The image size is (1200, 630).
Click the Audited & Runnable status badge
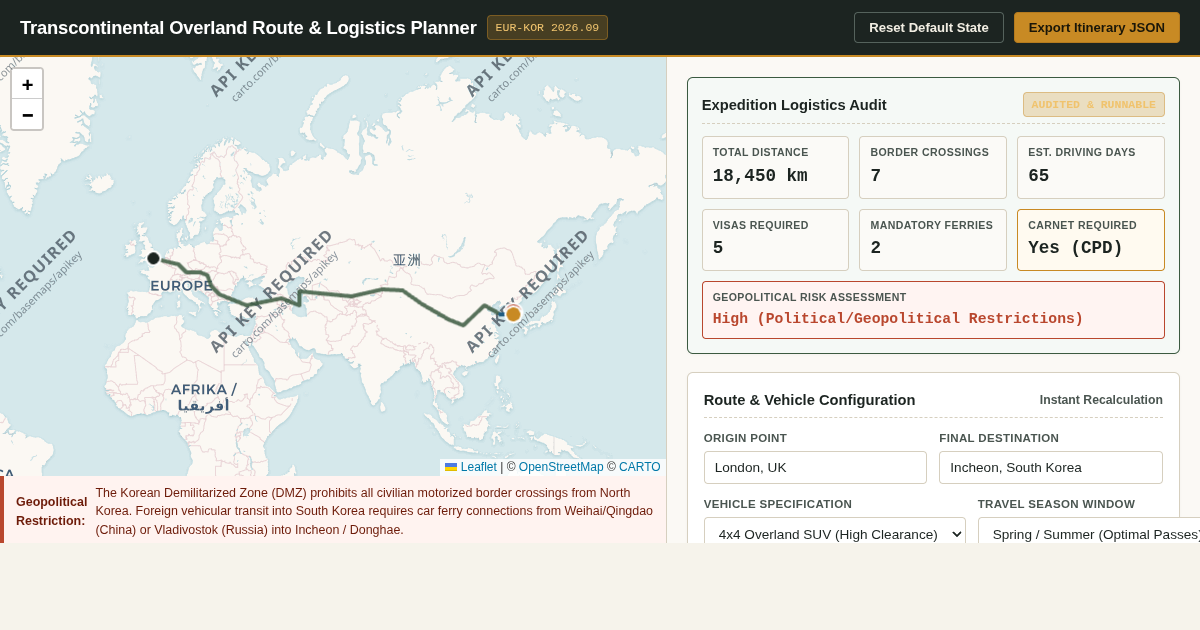tap(1094, 104)
